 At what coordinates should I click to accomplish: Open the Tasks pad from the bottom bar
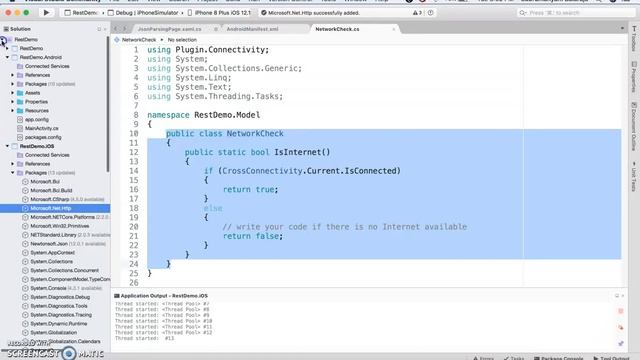coord(514,358)
